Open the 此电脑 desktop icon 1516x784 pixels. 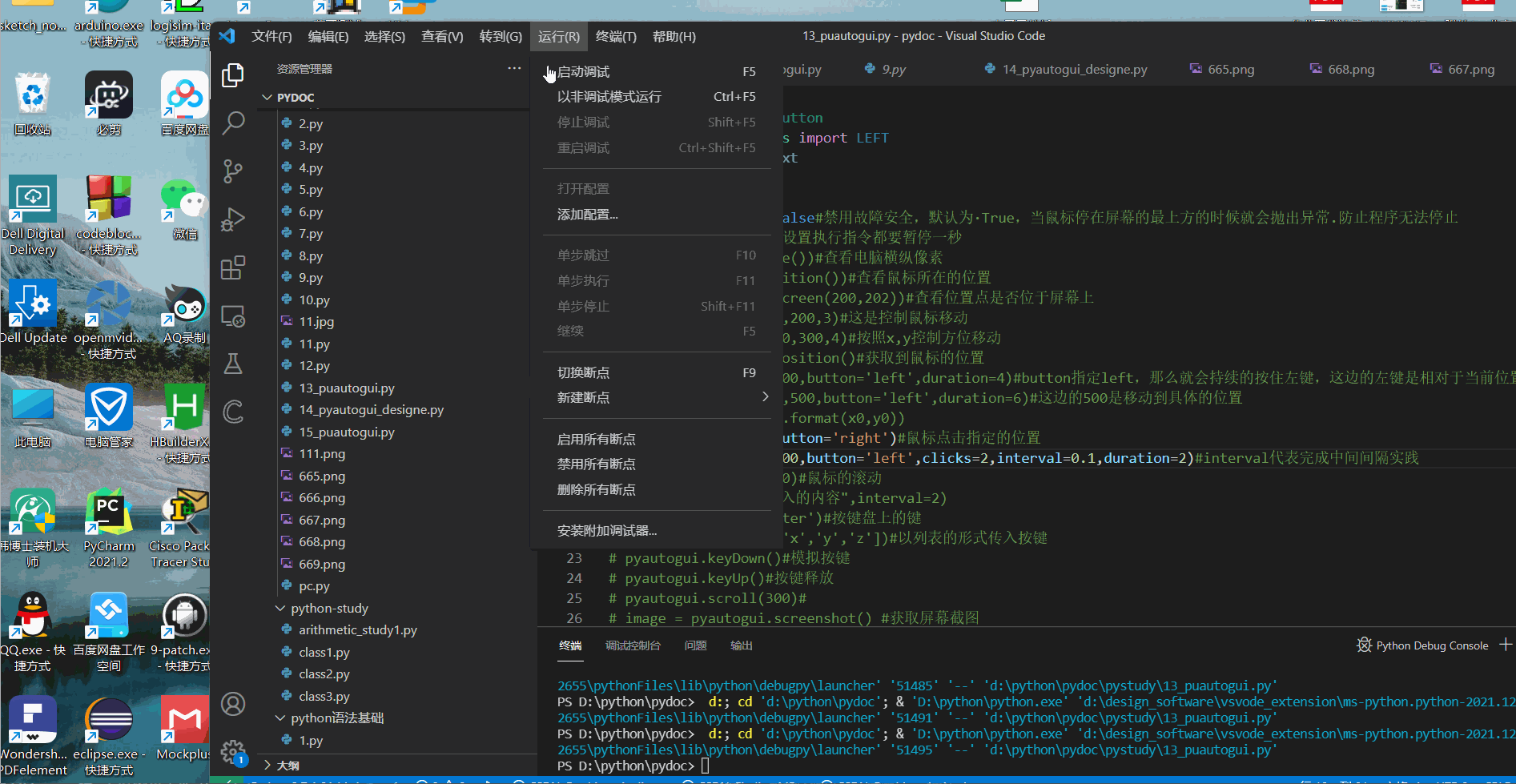pos(33,416)
